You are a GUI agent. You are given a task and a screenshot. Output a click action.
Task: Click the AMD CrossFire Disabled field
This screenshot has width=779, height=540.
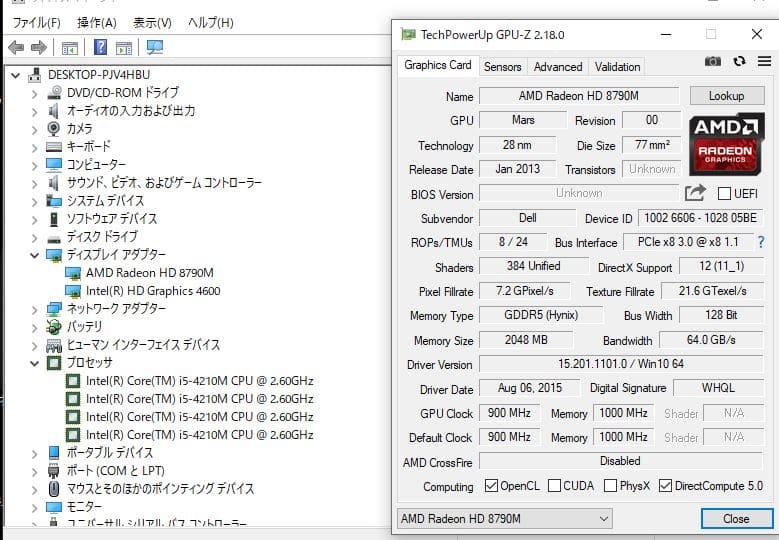point(621,461)
